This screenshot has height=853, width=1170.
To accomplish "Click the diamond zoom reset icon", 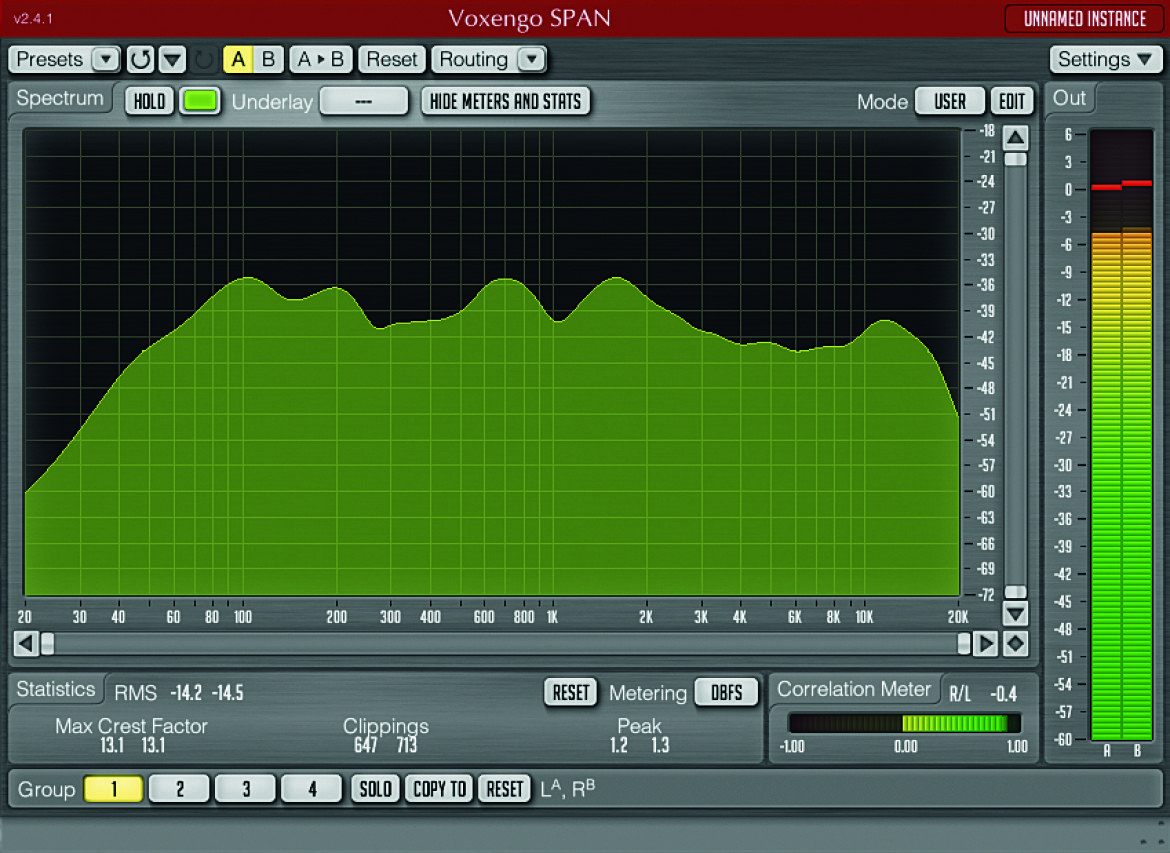I will coord(1016,643).
